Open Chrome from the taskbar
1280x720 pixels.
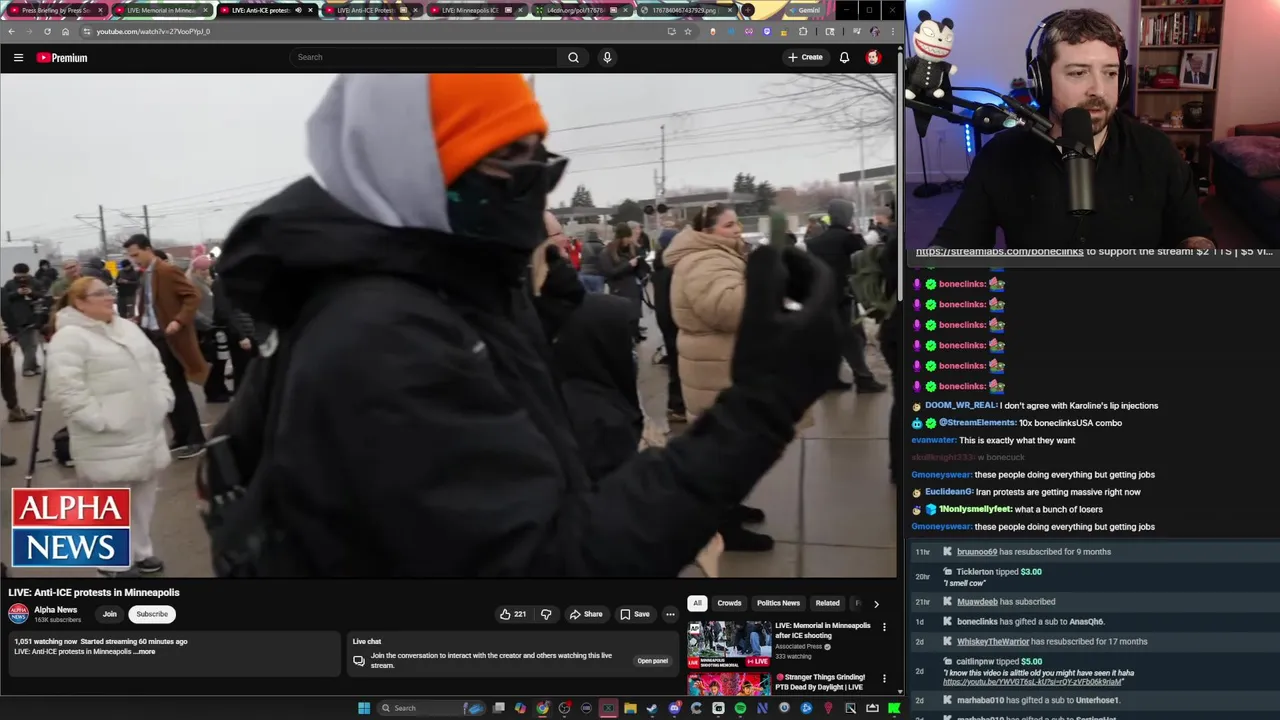[543, 708]
